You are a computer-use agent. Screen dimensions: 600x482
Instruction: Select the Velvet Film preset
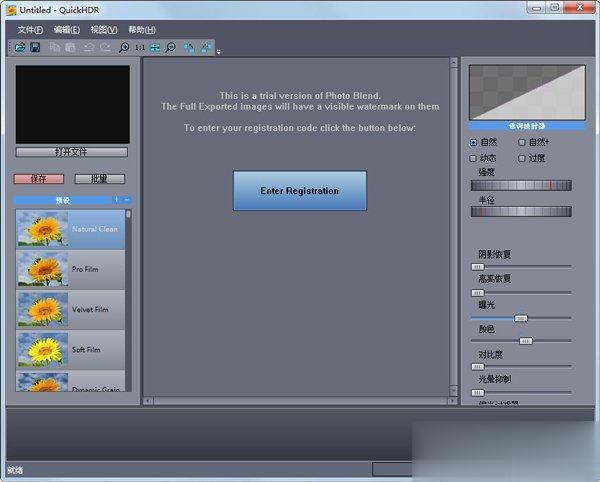70,309
